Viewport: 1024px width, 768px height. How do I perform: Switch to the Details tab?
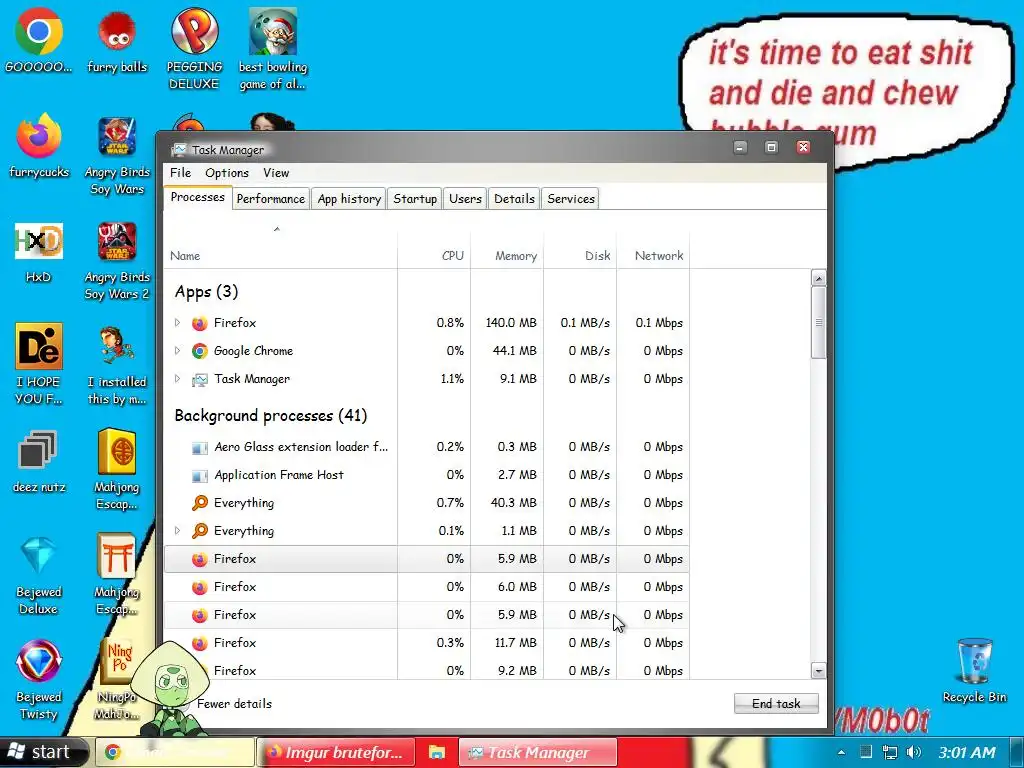[514, 199]
